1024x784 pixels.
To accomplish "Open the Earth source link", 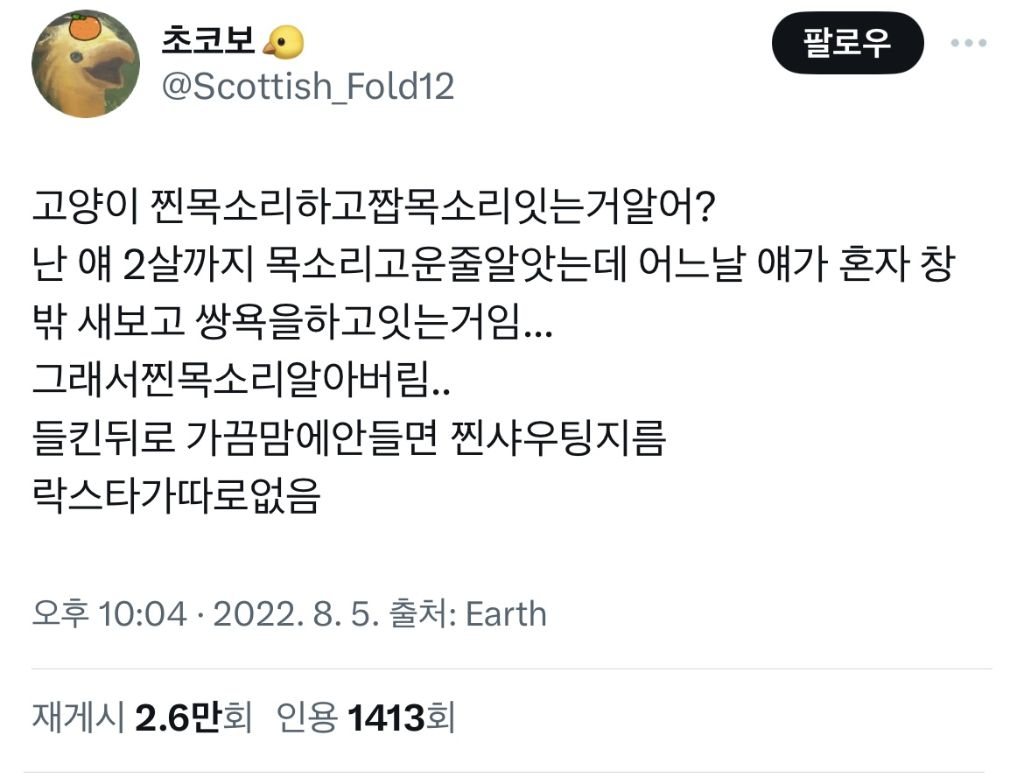I will tap(506, 613).
